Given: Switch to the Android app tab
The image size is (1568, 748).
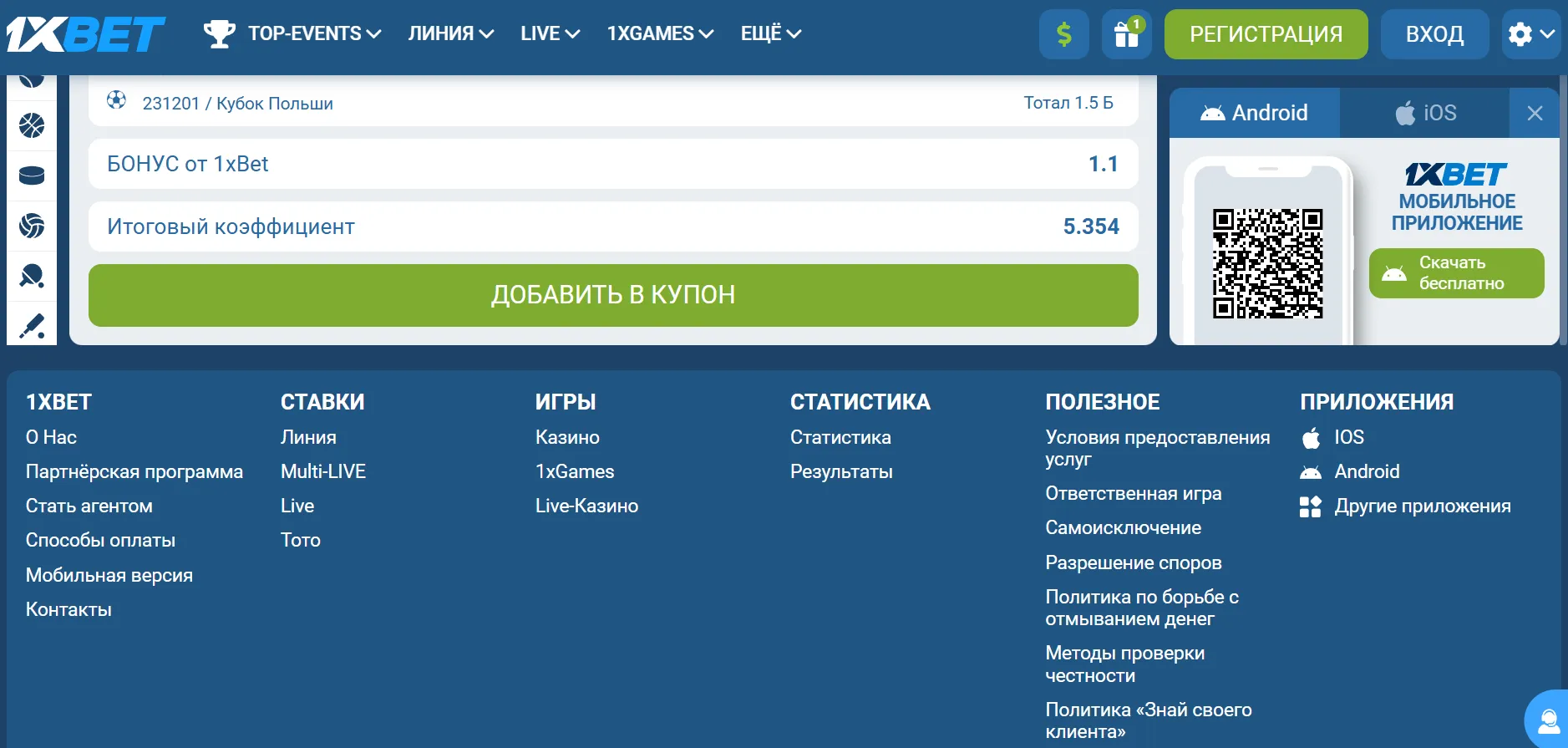Looking at the screenshot, I should [x=1255, y=113].
